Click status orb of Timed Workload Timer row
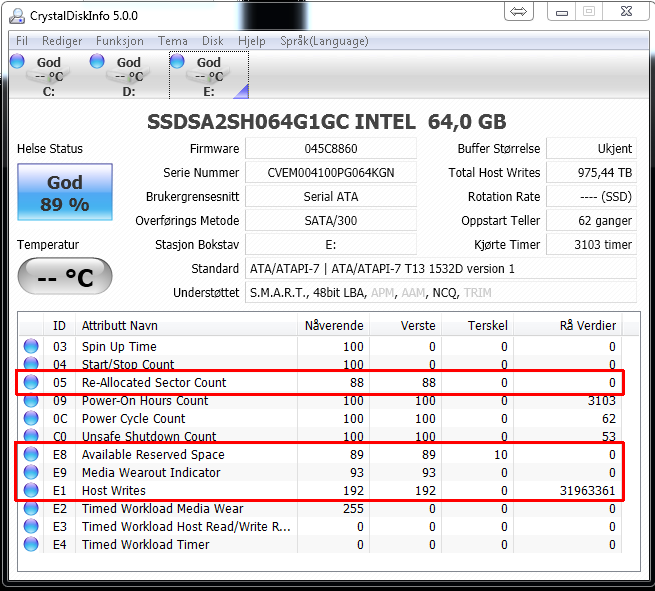 tap(31, 544)
